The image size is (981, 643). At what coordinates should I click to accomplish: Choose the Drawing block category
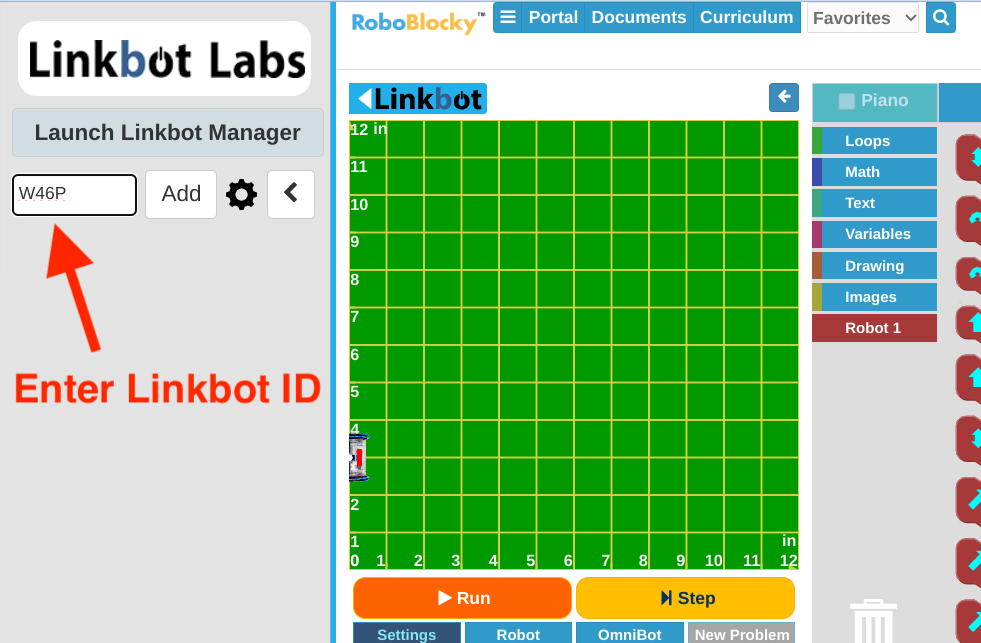(x=875, y=266)
